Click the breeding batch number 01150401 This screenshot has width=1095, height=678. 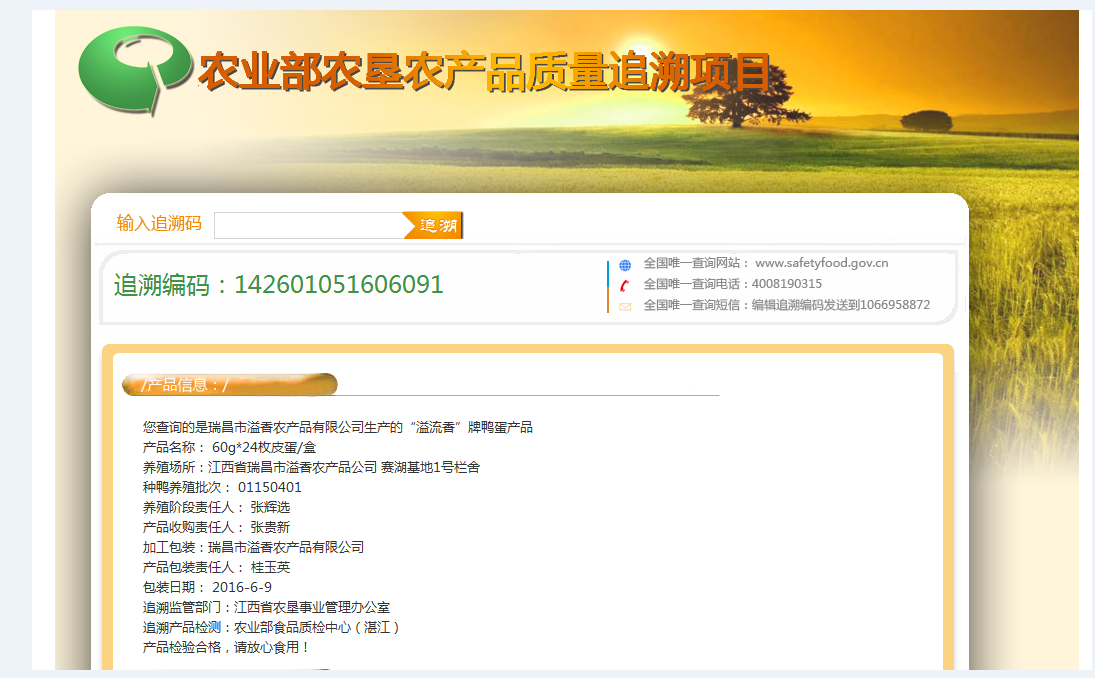[x=269, y=487]
